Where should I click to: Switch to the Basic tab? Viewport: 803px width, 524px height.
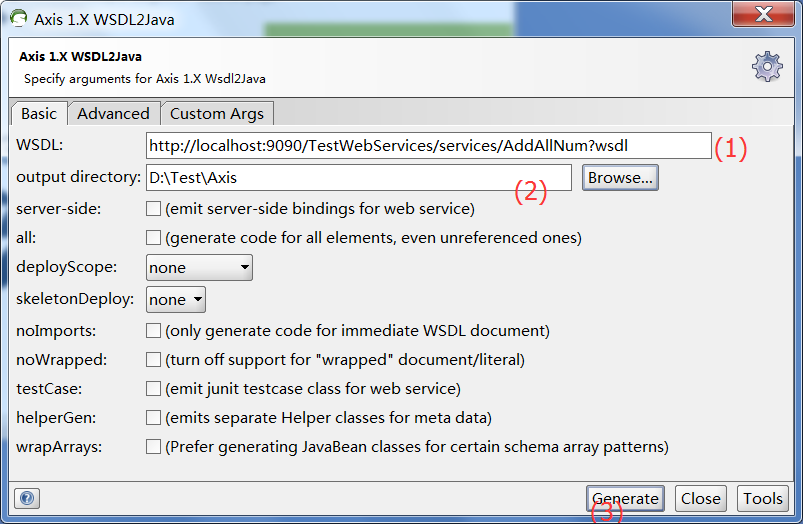(x=39, y=113)
